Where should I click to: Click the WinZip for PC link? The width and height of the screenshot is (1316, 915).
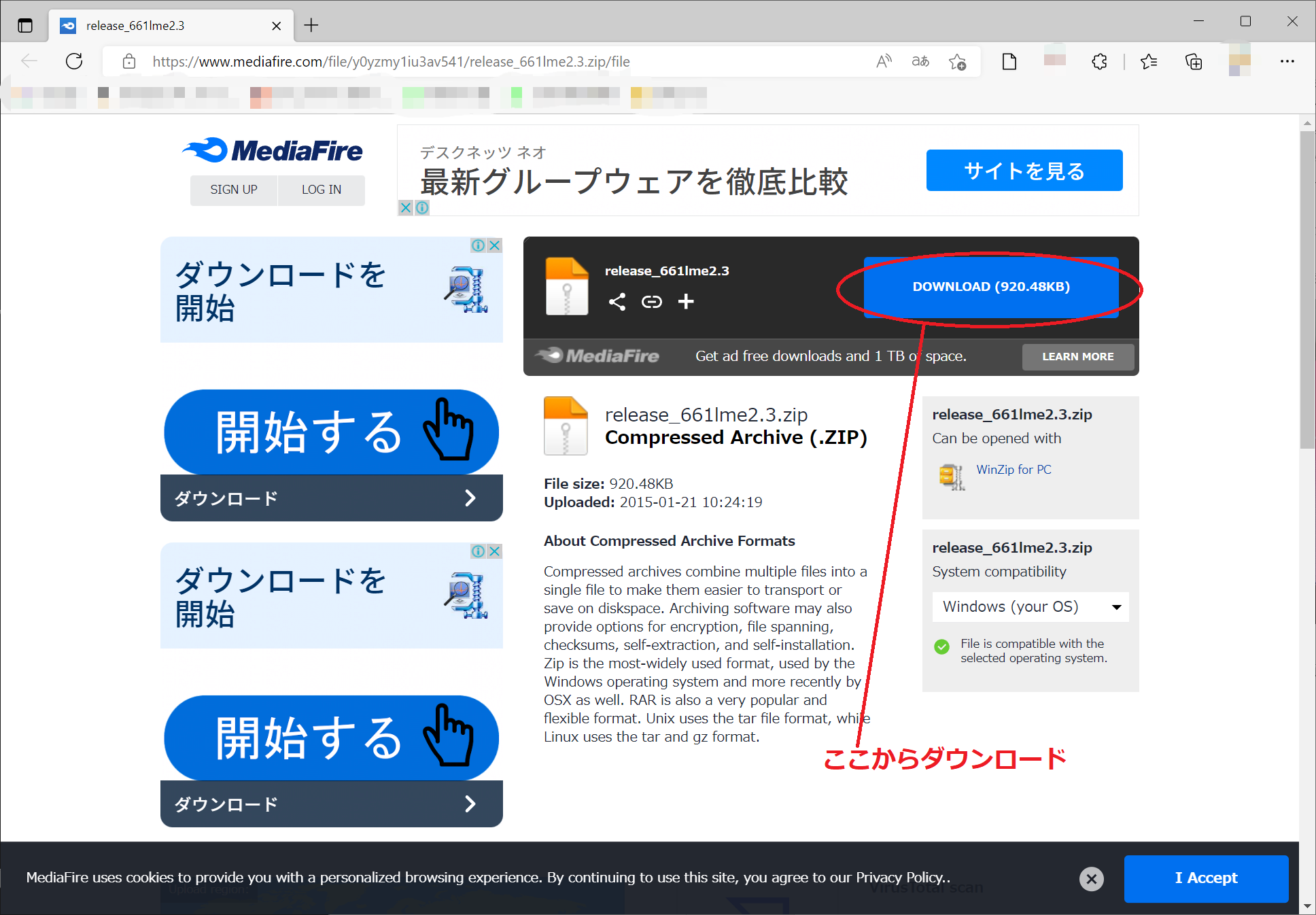(x=1014, y=470)
